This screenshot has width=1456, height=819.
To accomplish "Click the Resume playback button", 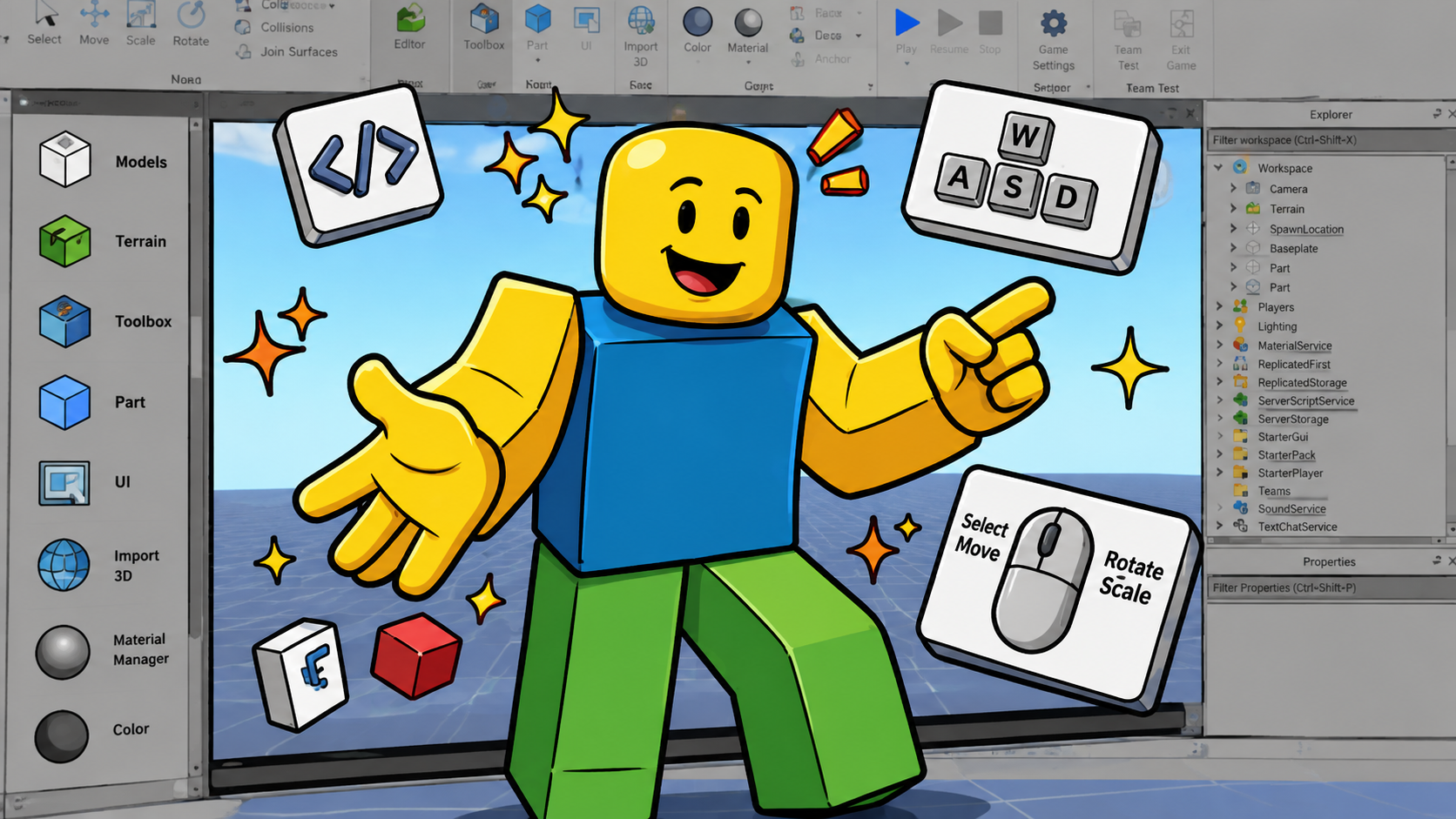I will click(x=949, y=31).
